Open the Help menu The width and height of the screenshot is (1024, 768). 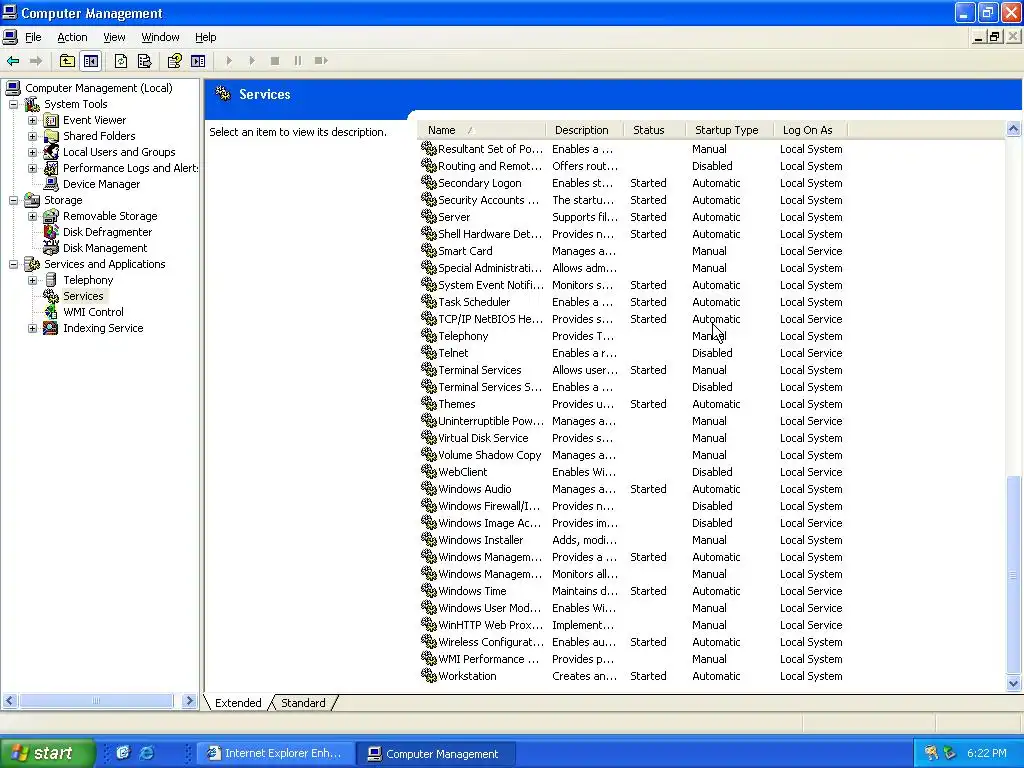(205, 37)
